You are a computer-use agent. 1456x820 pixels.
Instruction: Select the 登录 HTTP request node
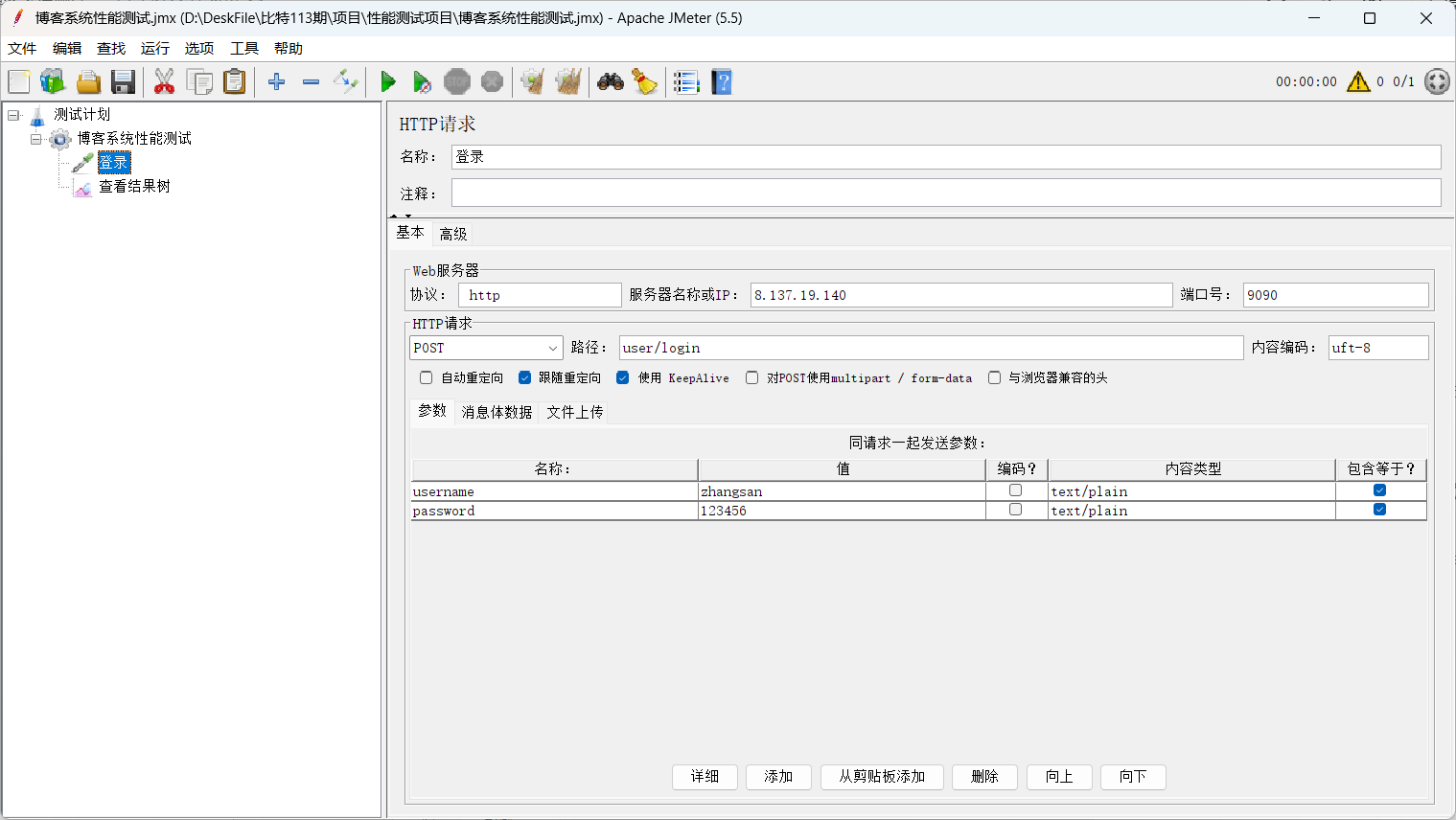(x=114, y=163)
